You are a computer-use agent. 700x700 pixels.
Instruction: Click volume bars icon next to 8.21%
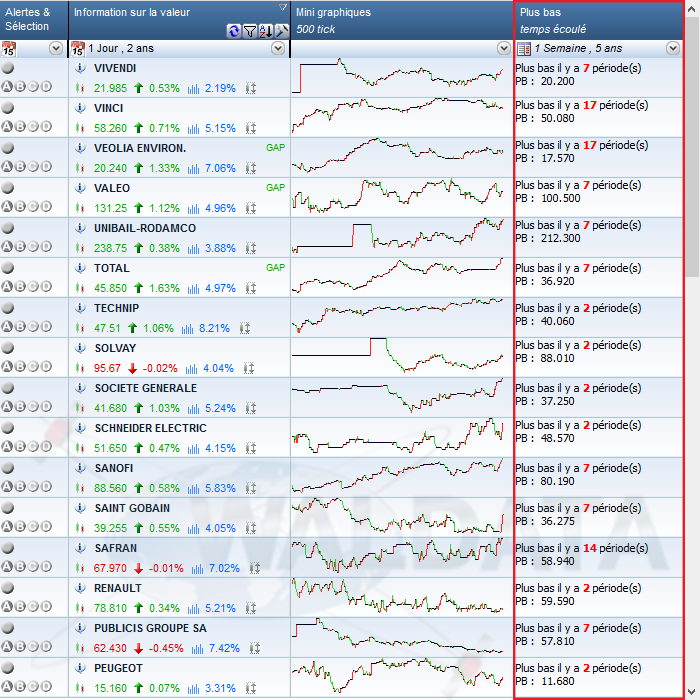(x=188, y=329)
